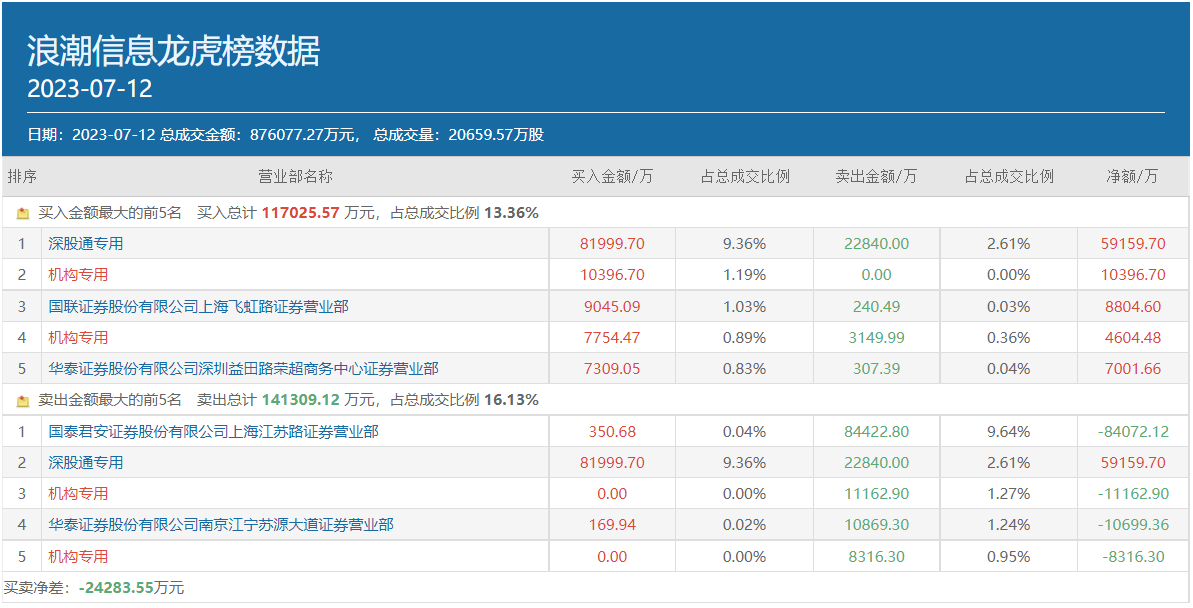
Task: Click the 营业部名称 column header
Action: click(295, 177)
